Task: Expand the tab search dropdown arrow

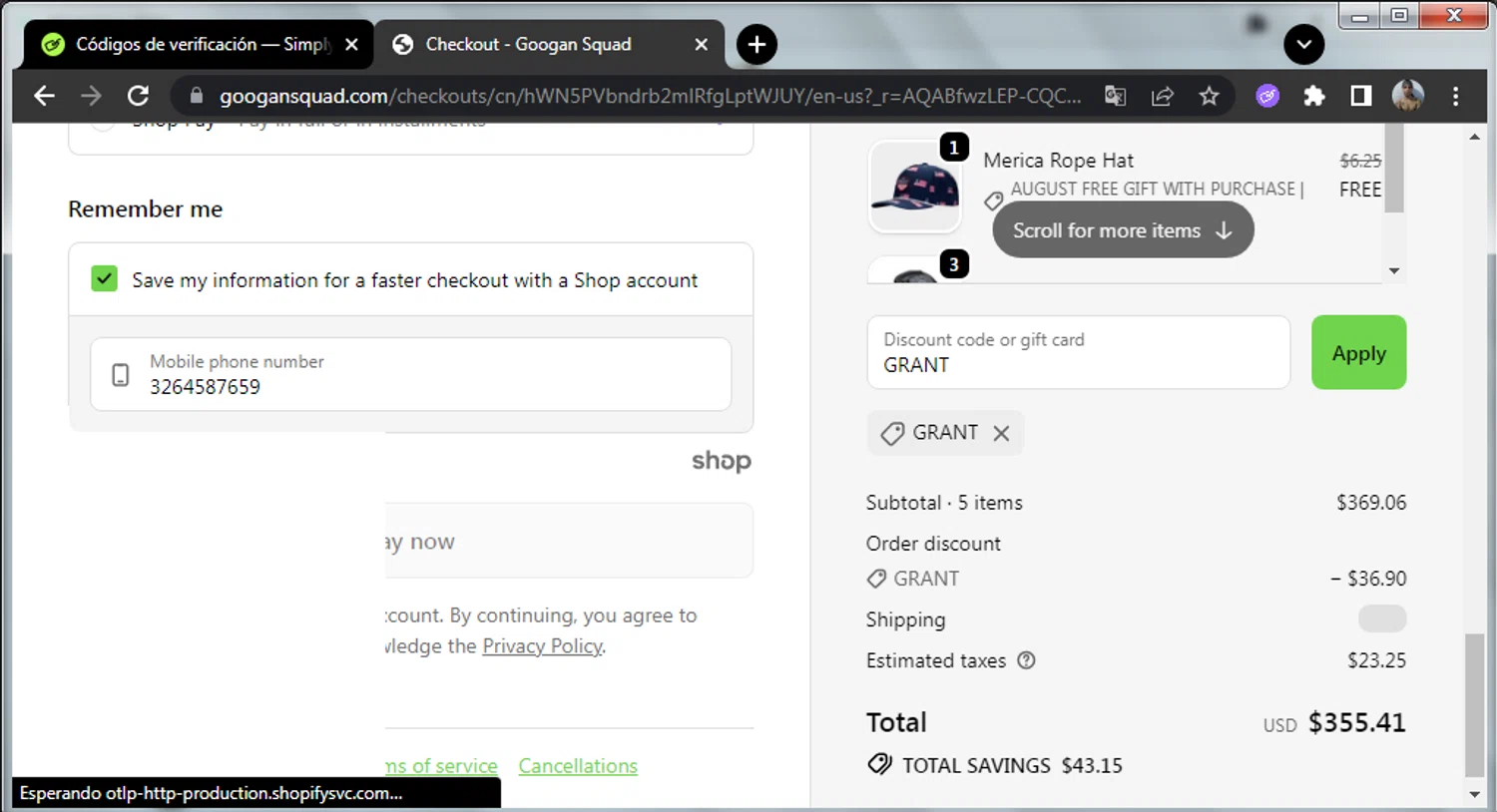Action: [1303, 44]
